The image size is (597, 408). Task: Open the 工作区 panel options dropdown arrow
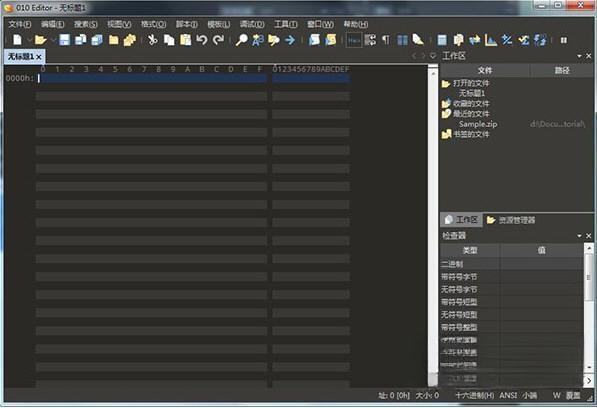(x=579, y=56)
